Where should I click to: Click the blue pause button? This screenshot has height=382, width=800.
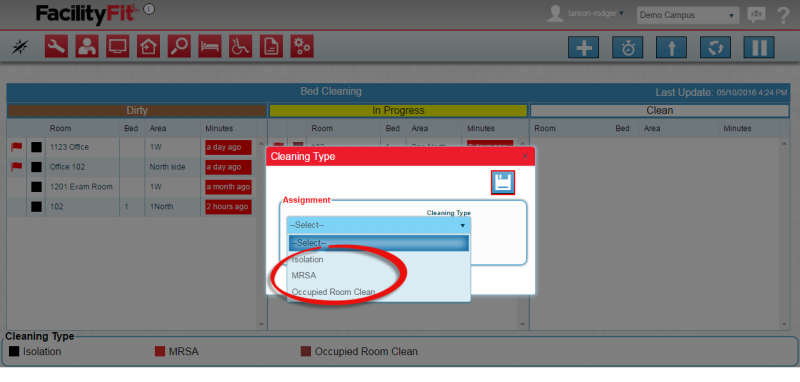click(759, 47)
